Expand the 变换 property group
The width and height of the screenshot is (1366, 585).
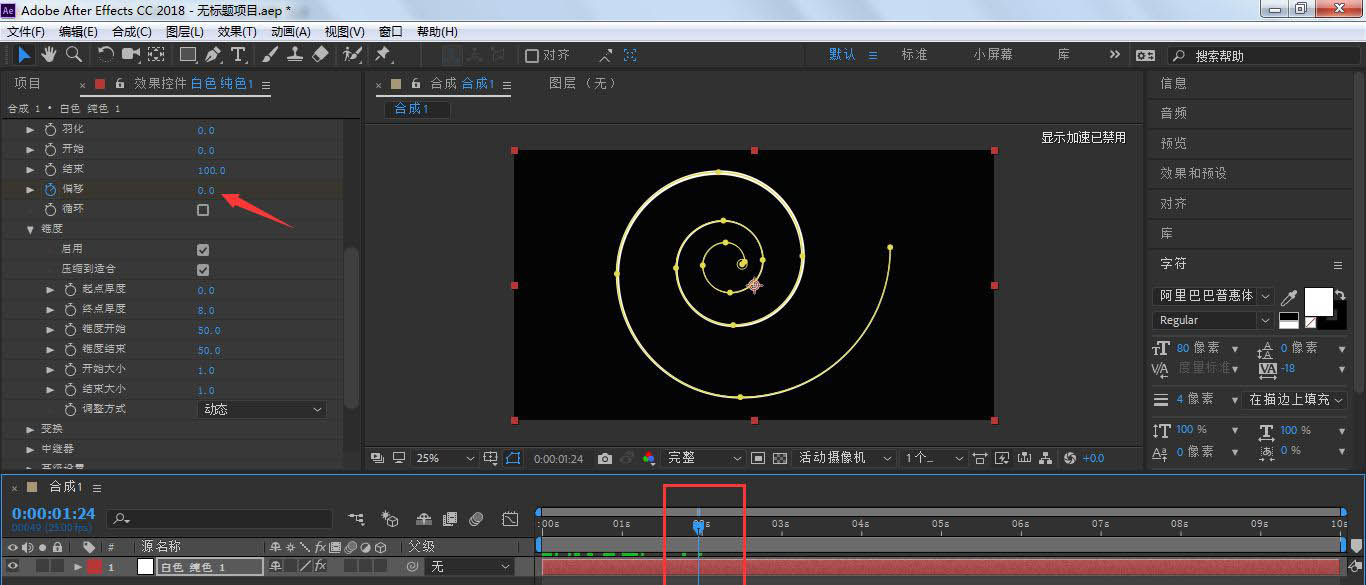coord(30,429)
